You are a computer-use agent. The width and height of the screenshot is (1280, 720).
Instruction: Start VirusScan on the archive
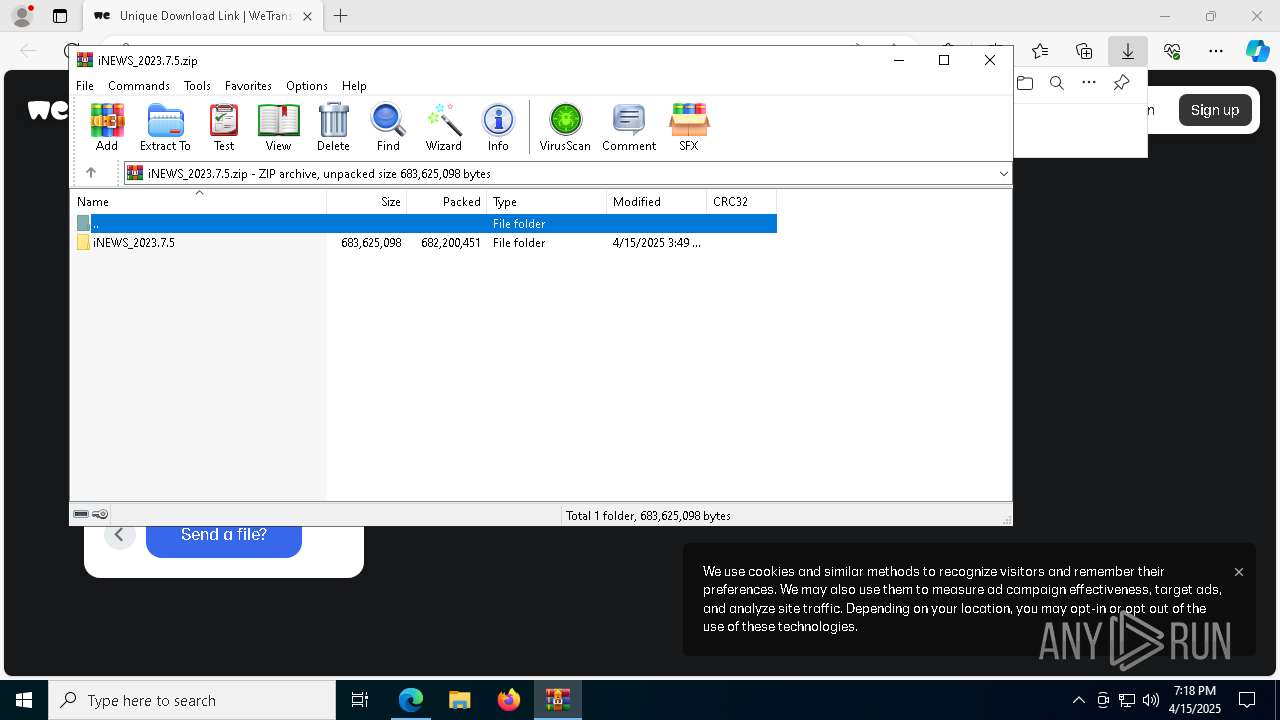[x=565, y=127]
